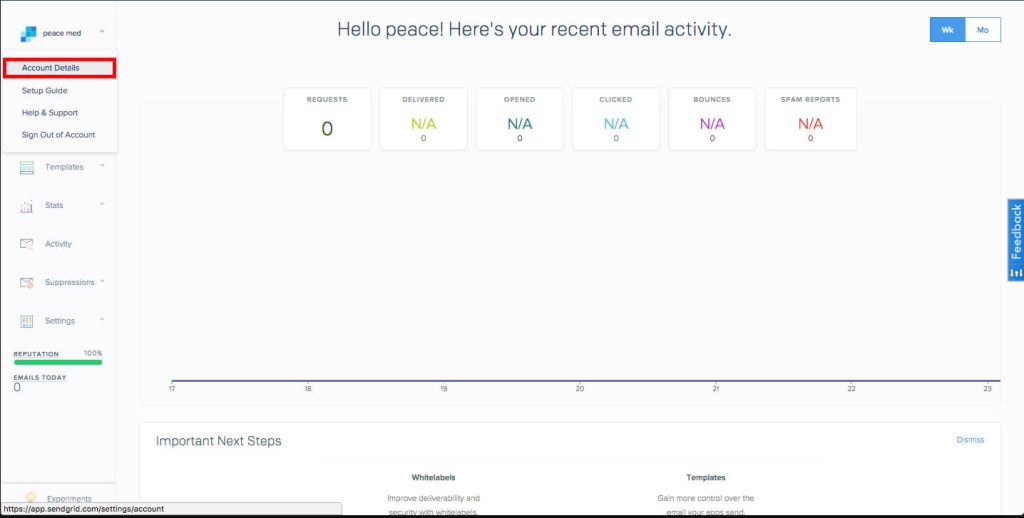Click the Settings sliders icon
This screenshot has width=1024, height=518.
[x=27, y=321]
